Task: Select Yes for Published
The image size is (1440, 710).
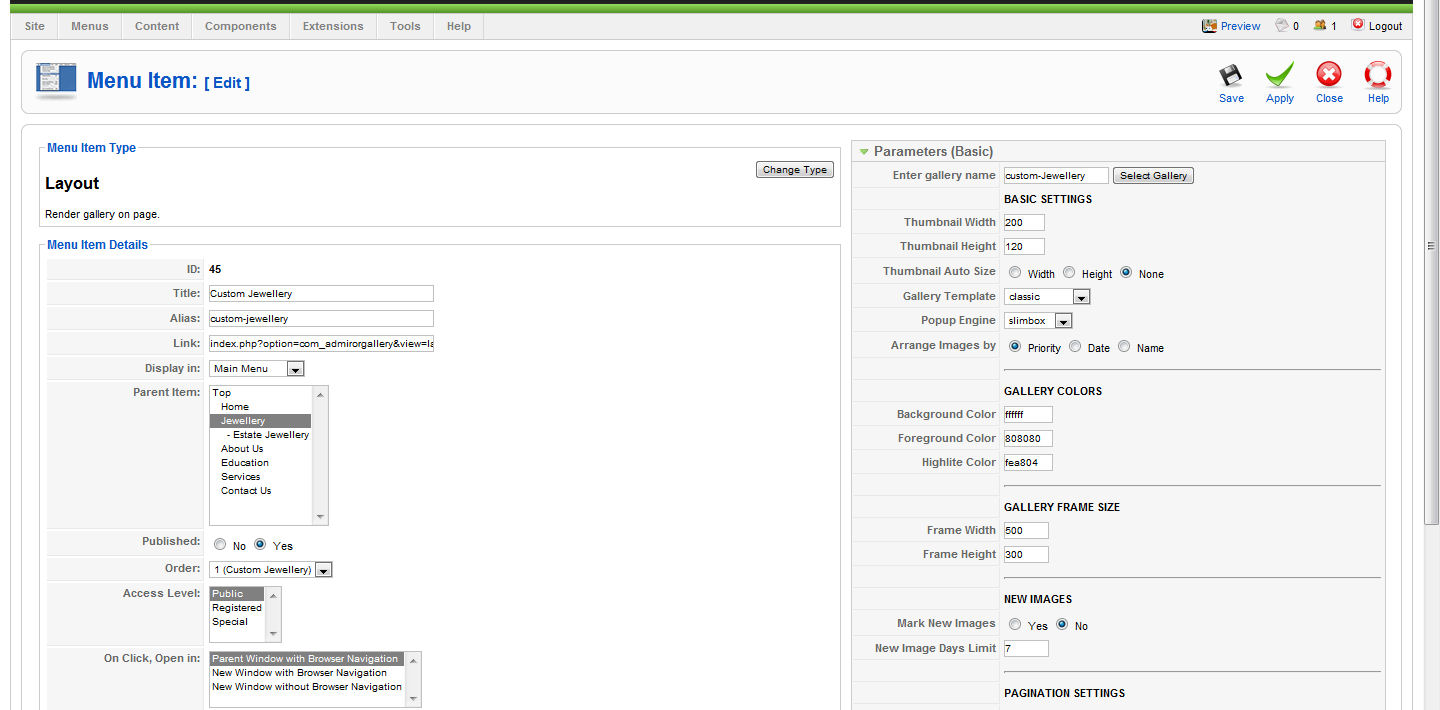Action: coord(260,545)
